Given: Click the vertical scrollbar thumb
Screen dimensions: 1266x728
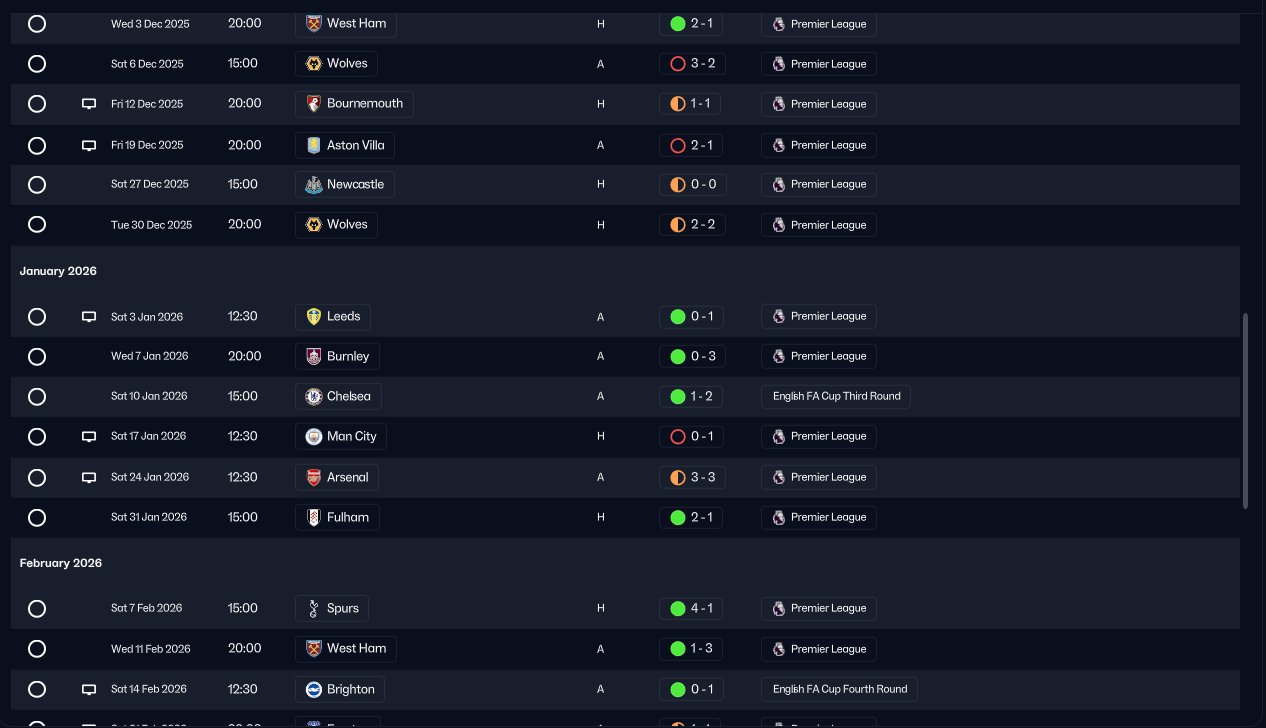Looking at the screenshot, I should point(1245,410).
